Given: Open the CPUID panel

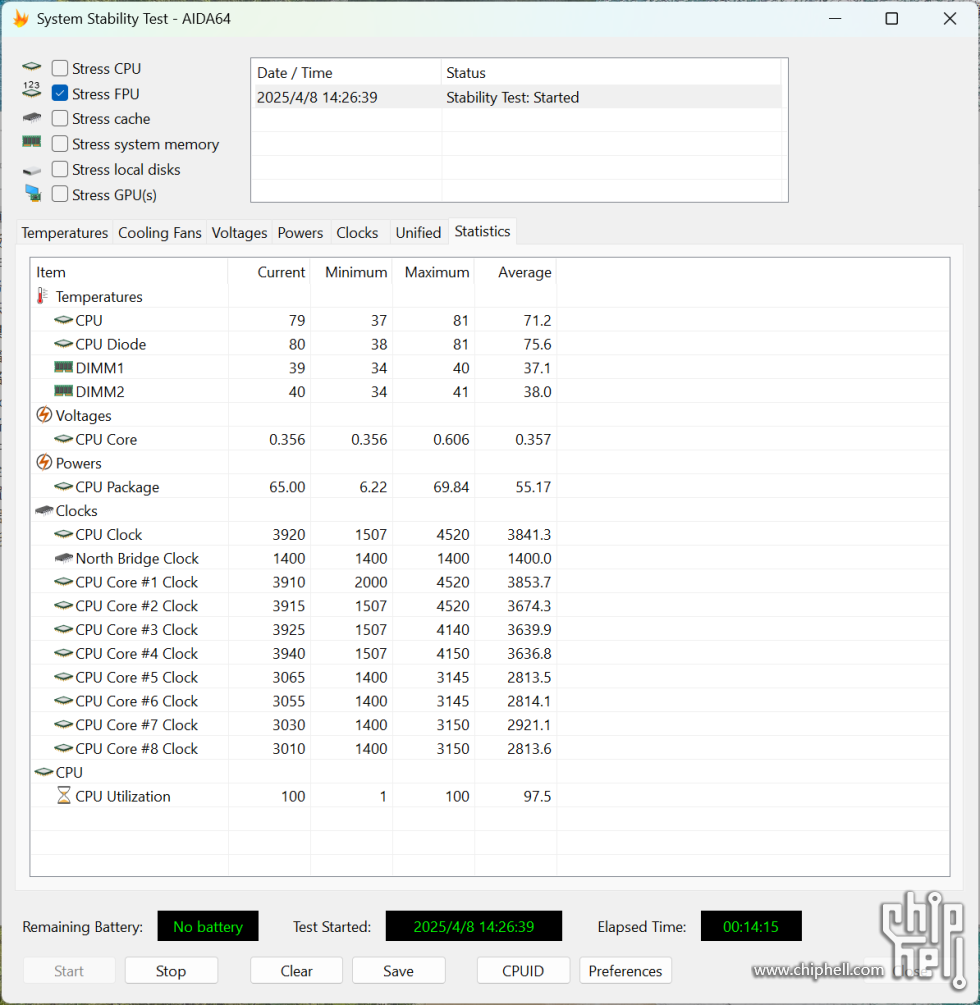Looking at the screenshot, I should click(x=523, y=971).
